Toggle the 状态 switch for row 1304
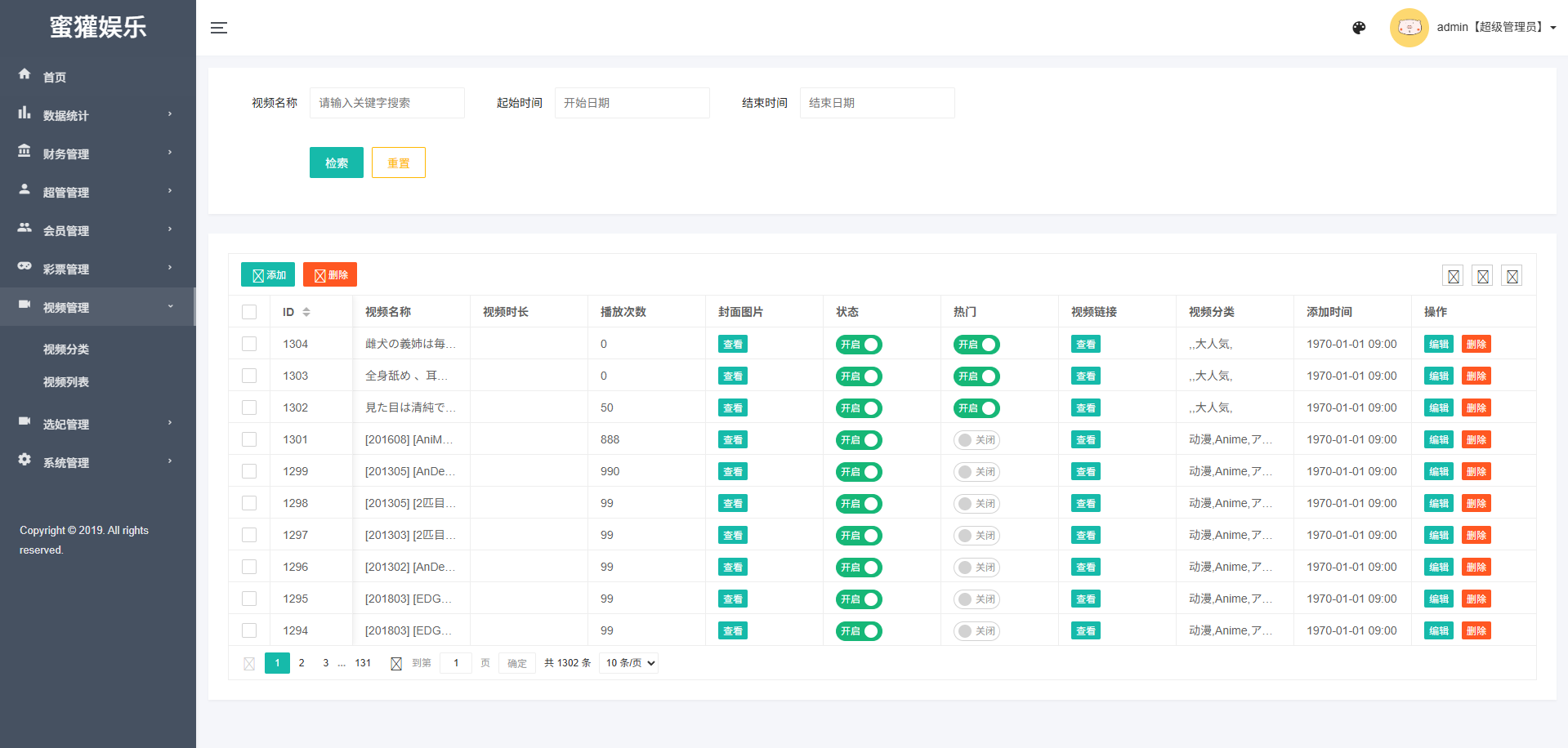The width and height of the screenshot is (1568, 748). [859, 345]
